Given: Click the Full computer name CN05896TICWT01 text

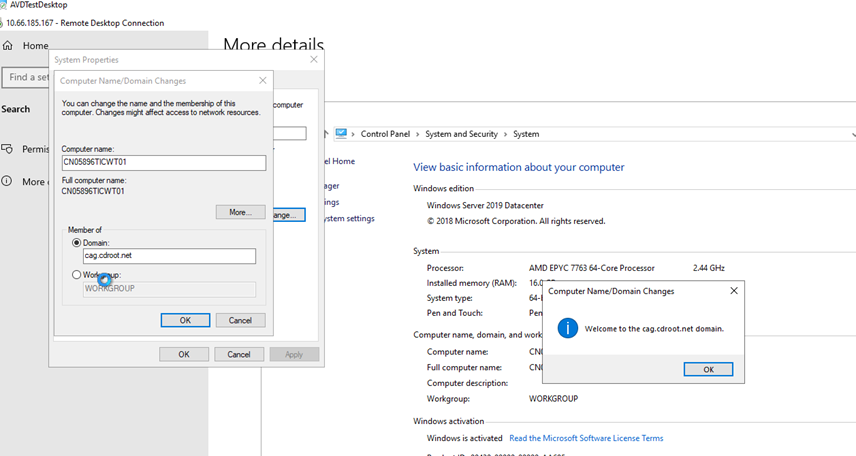Looking at the screenshot, I should pyautogui.click(x=93, y=191).
